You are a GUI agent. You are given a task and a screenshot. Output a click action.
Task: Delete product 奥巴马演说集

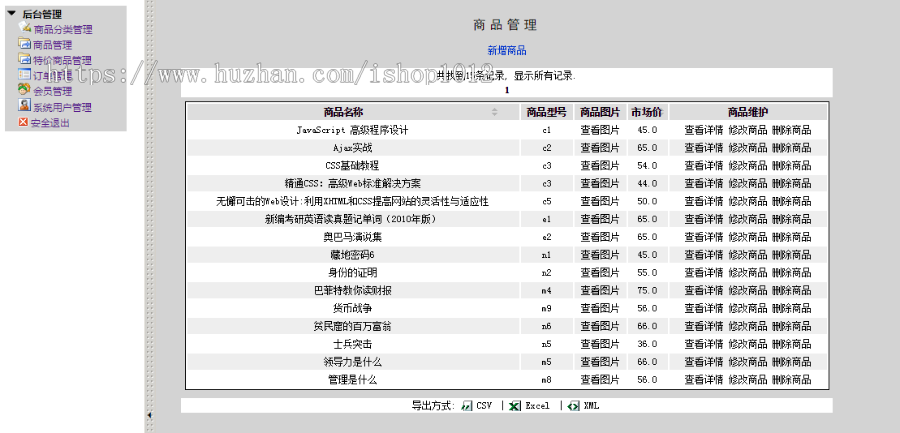792,237
